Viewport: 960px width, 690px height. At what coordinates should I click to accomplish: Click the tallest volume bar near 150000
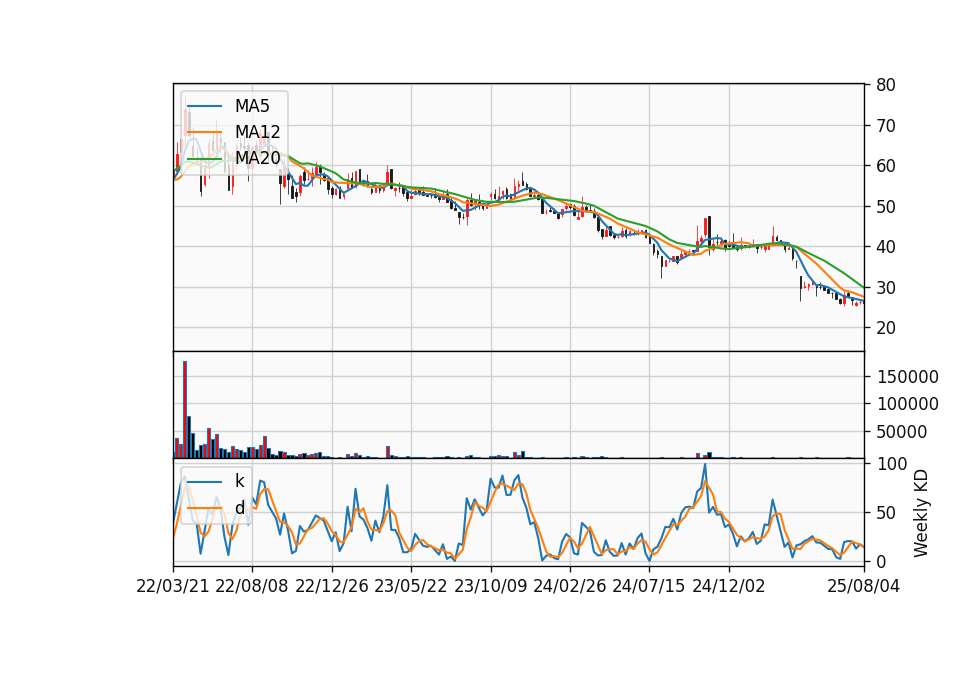click(x=185, y=409)
